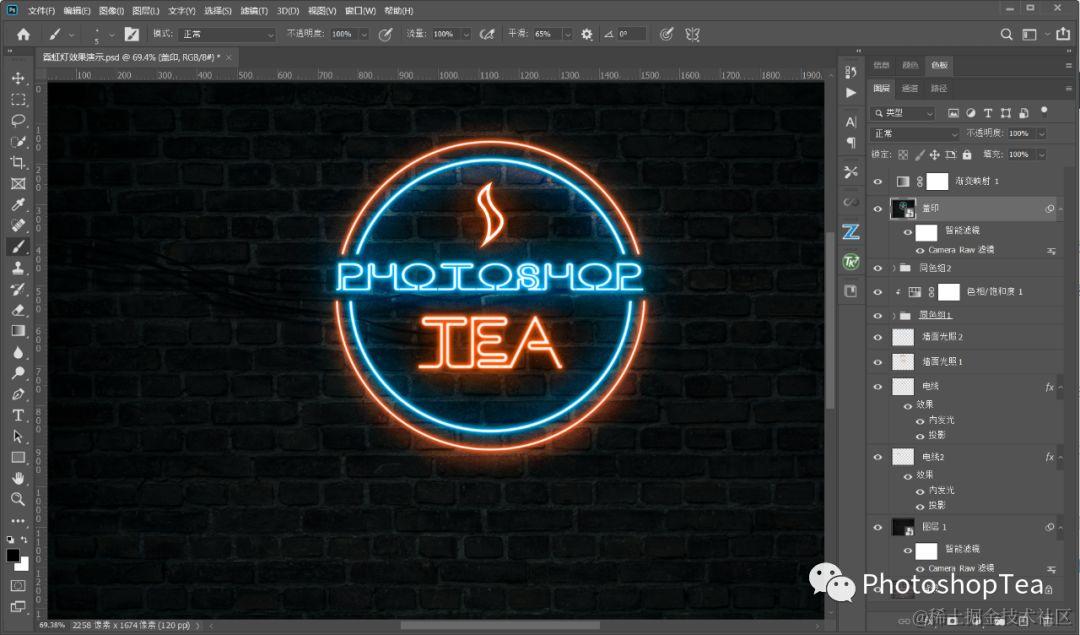Click the Home button in options bar
1080x635 pixels.
point(23,34)
